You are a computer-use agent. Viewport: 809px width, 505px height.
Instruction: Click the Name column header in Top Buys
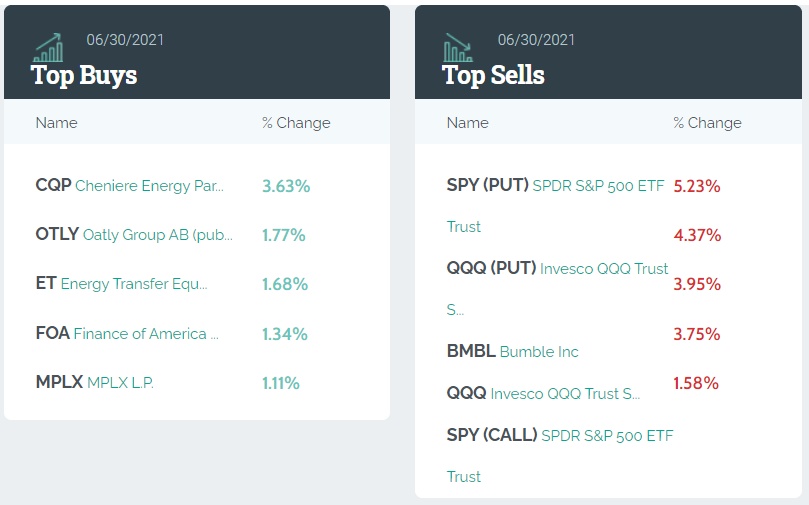[x=56, y=123]
